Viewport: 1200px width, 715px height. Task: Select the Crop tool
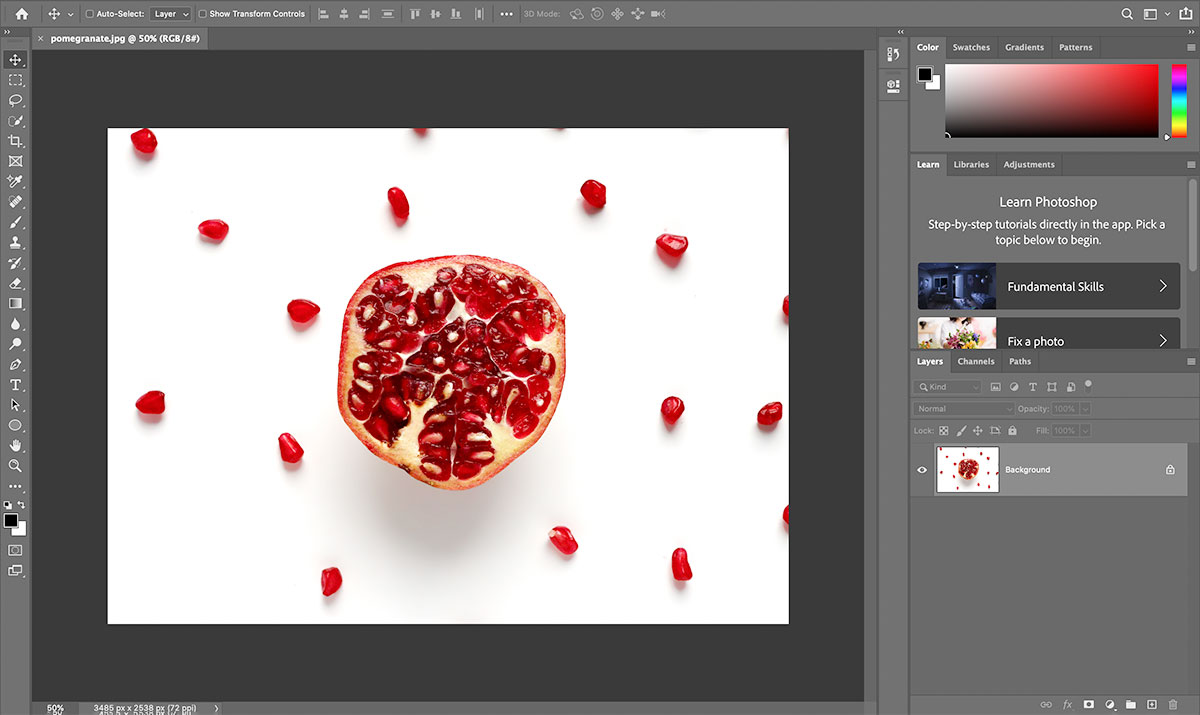(x=16, y=141)
